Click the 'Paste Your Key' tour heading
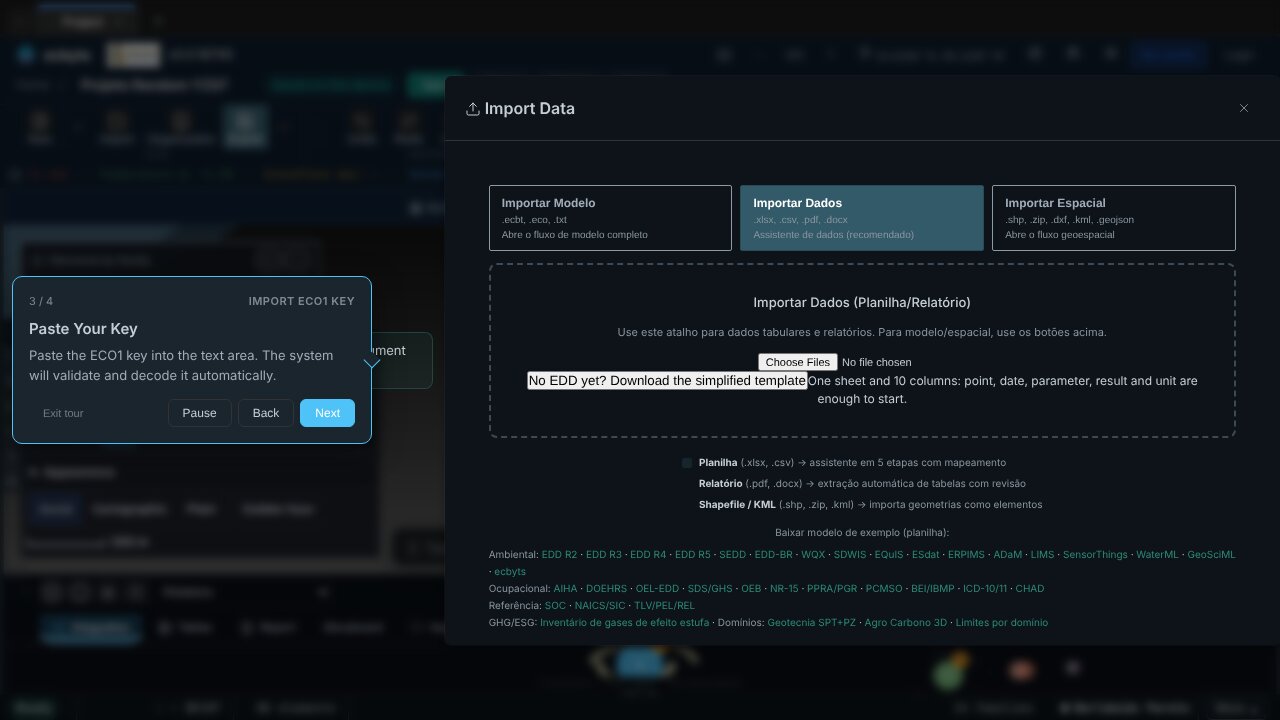Screen dimensions: 1280x720 tap(83, 329)
